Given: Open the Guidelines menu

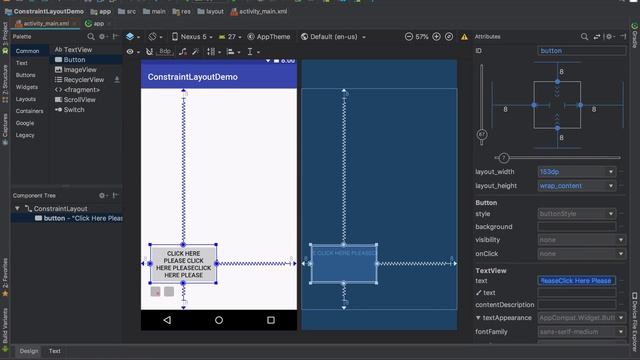Looking at the screenshot, I should point(253,51).
